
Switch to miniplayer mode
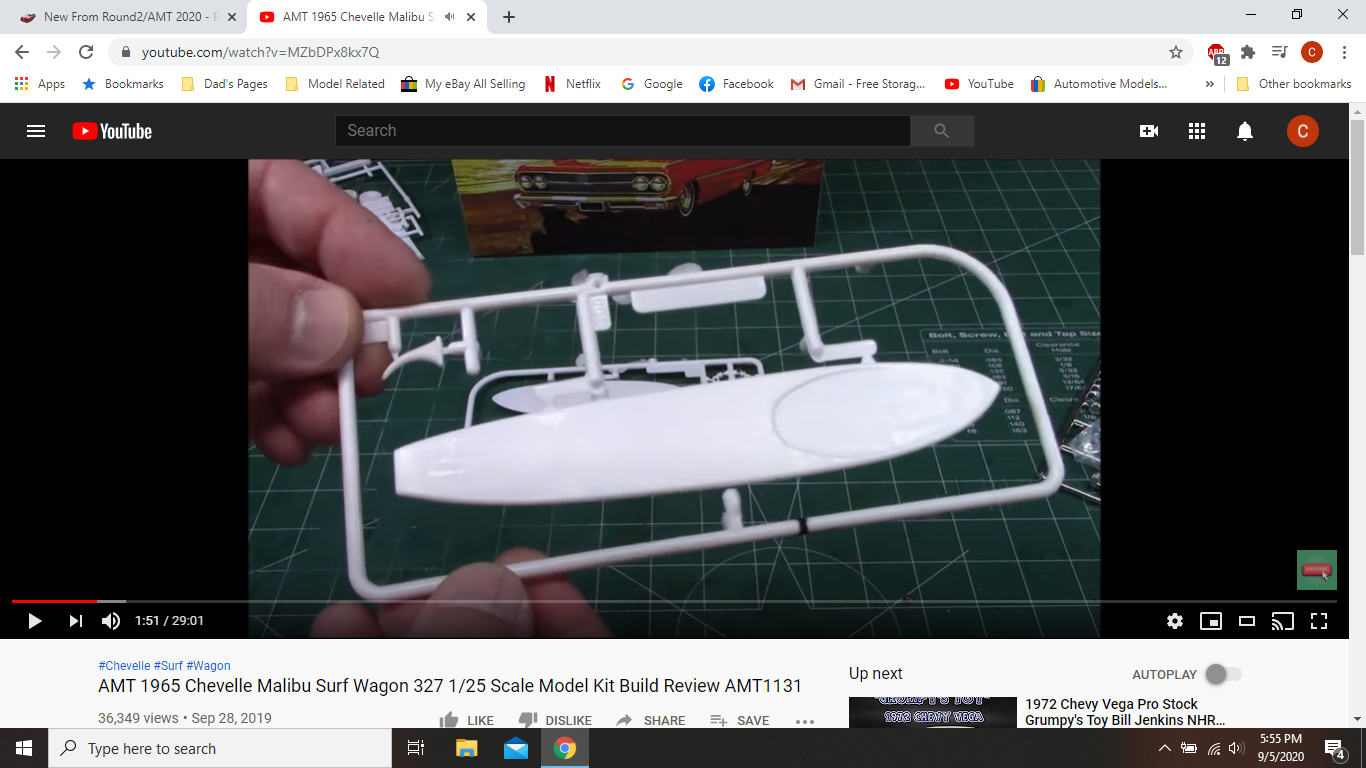point(1211,621)
